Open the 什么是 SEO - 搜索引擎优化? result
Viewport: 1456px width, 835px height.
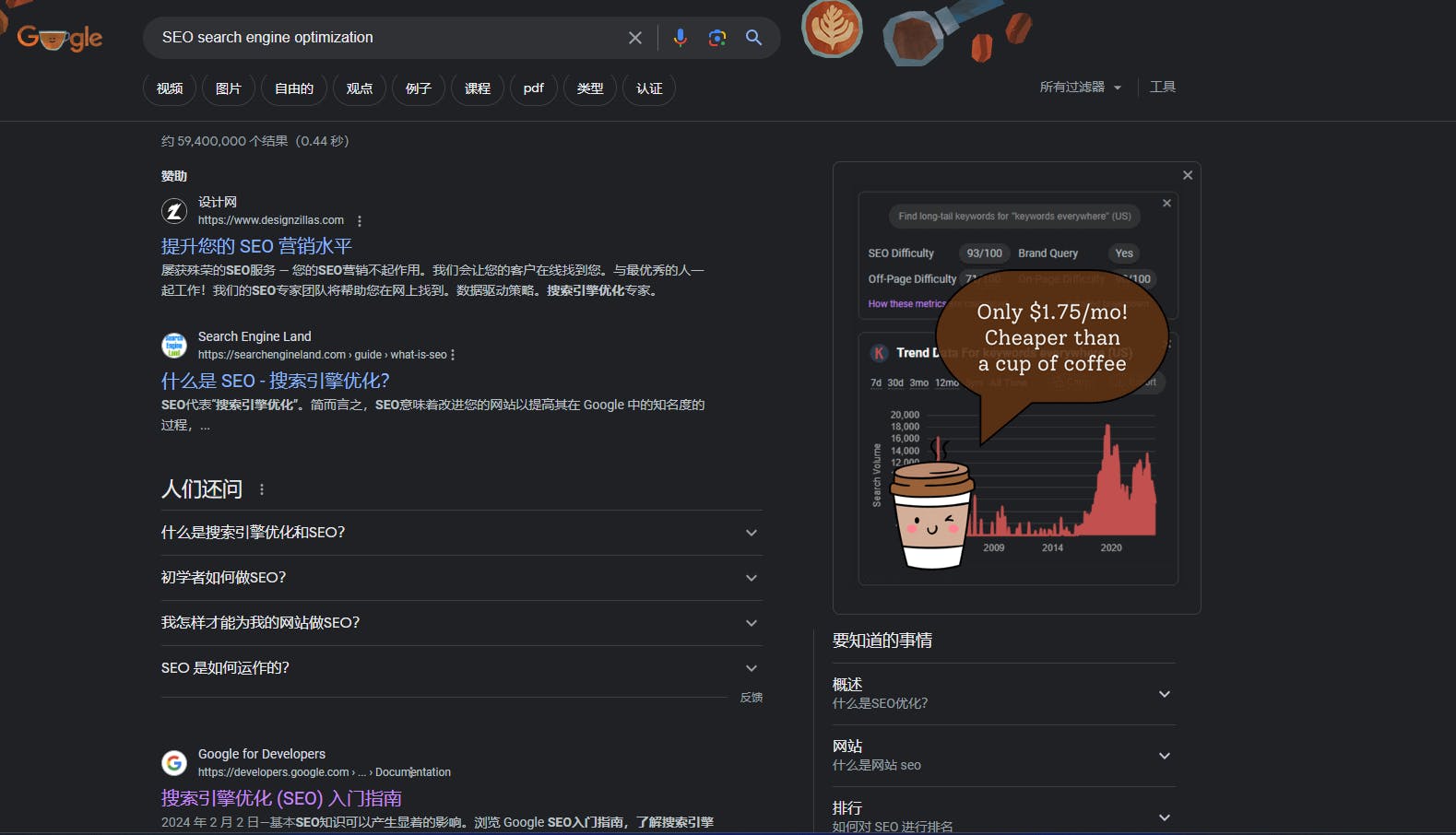pos(276,381)
